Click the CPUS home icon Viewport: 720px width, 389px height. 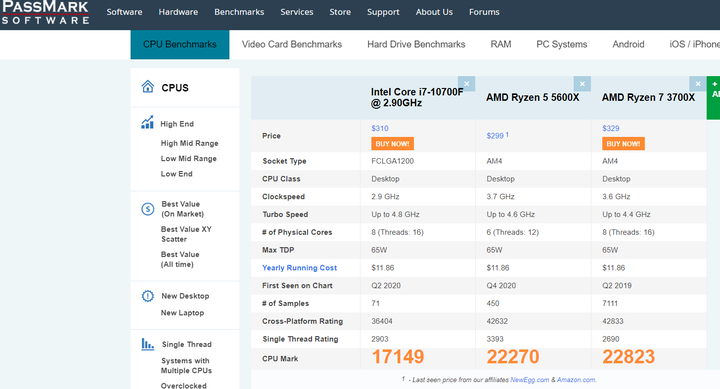(147, 86)
